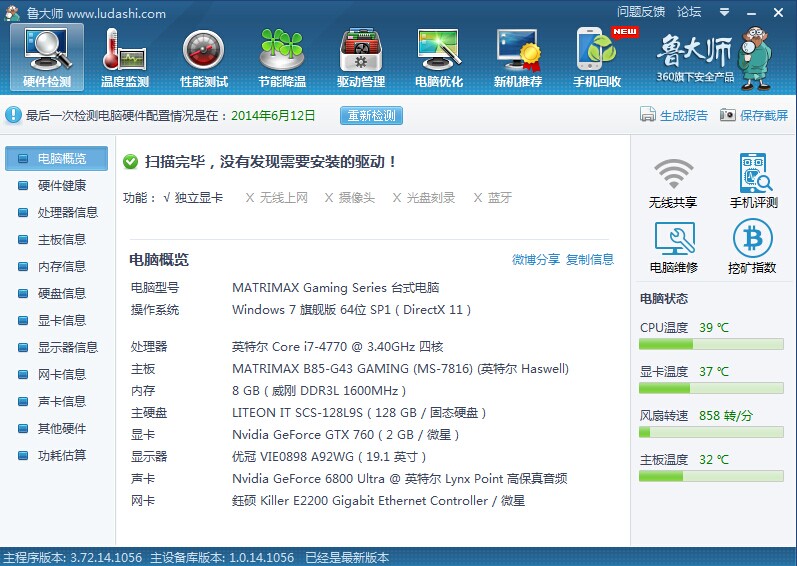797x566 pixels.
Task: Click the blue info exclamation icon
Action: coord(13,115)
